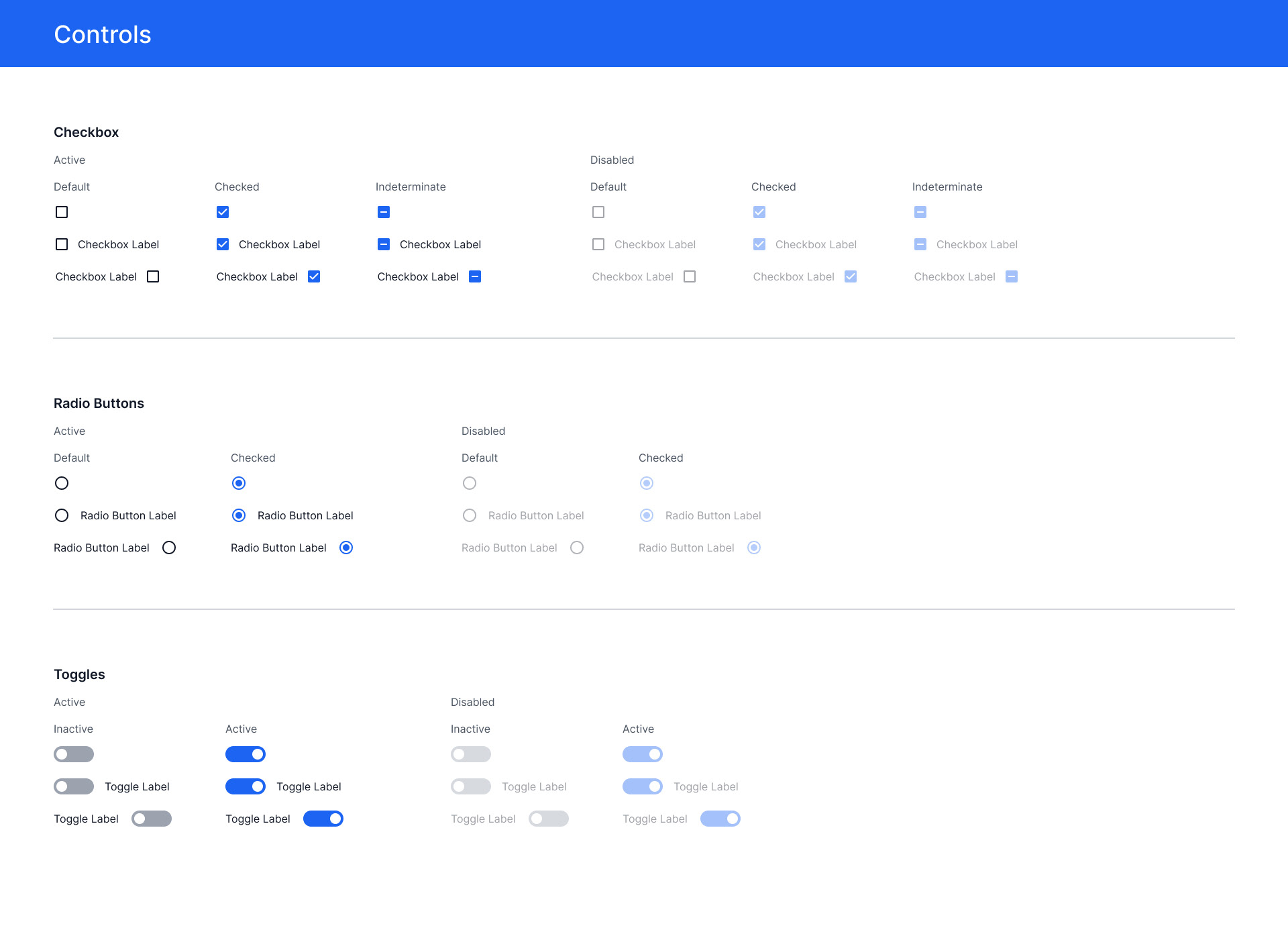Select the active default radio button right of its label
Image resolution: width=1288 pixels, height=934 pixels.
[x=169, y=548]
